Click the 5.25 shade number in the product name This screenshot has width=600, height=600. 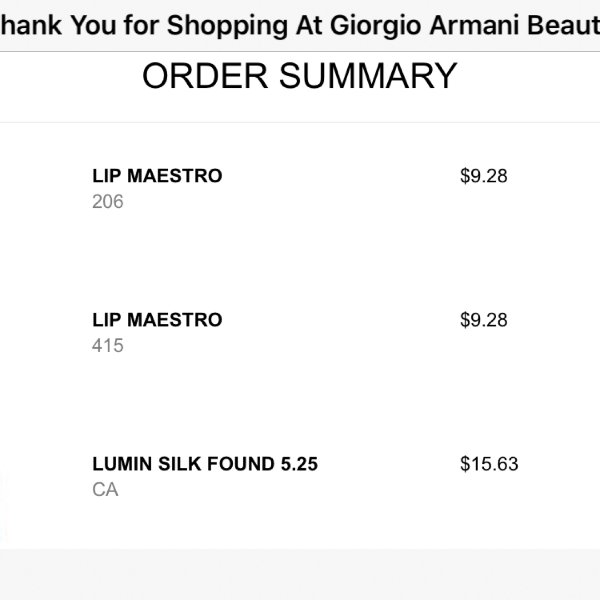click(299, 464)
